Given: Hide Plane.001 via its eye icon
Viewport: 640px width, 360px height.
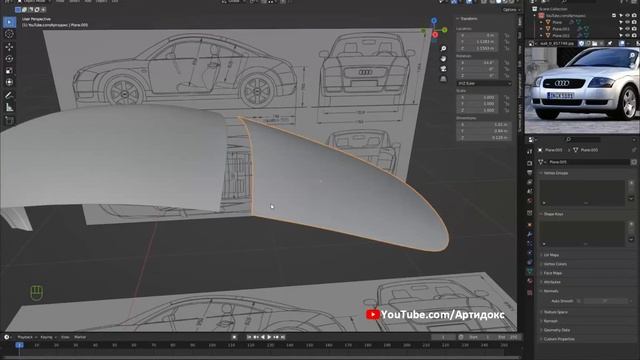Looking at the screenshot, I should (627, 29).
